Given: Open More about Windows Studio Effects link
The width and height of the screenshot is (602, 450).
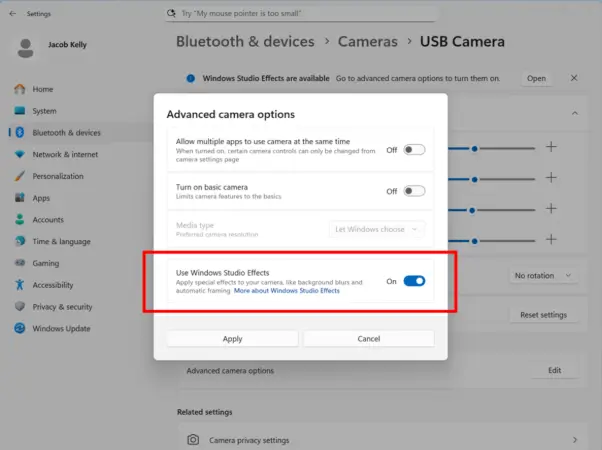Looking at the screenshot, I should [287, 290].
